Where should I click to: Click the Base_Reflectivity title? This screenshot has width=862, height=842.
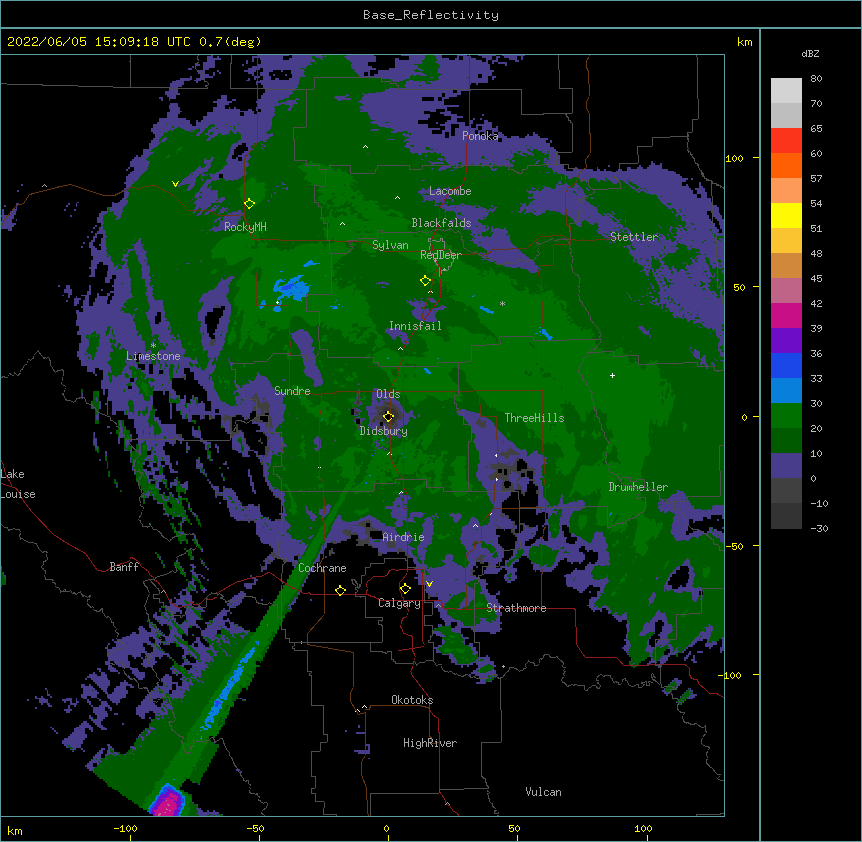coord(431,15)
